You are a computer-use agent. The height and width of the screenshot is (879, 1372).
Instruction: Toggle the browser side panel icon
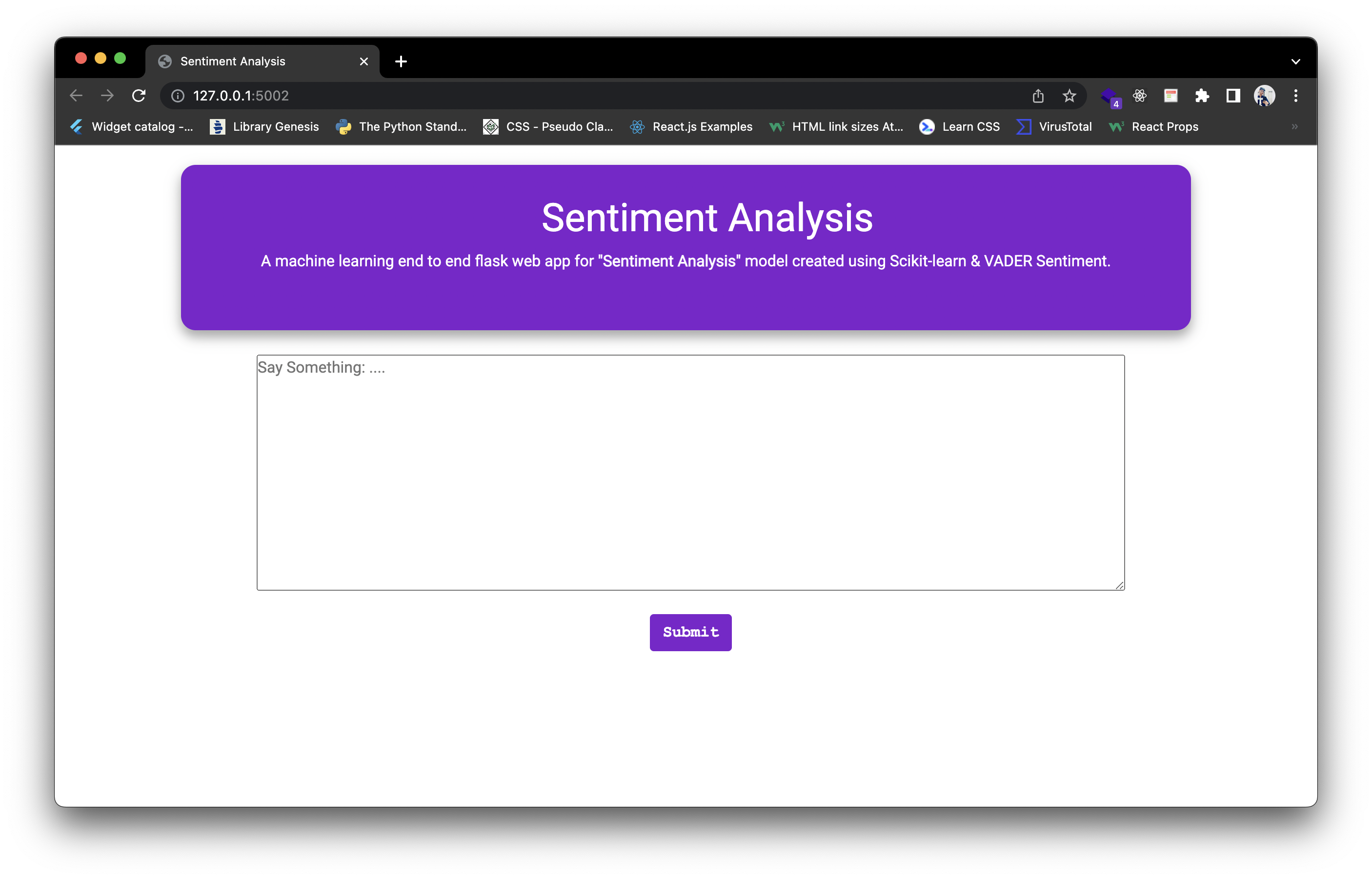tap(1233, 95)
